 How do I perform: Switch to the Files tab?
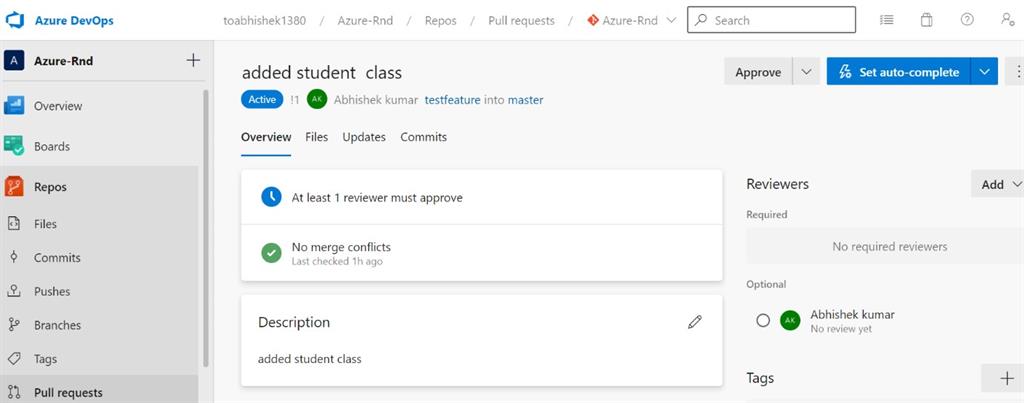(317, 137)
